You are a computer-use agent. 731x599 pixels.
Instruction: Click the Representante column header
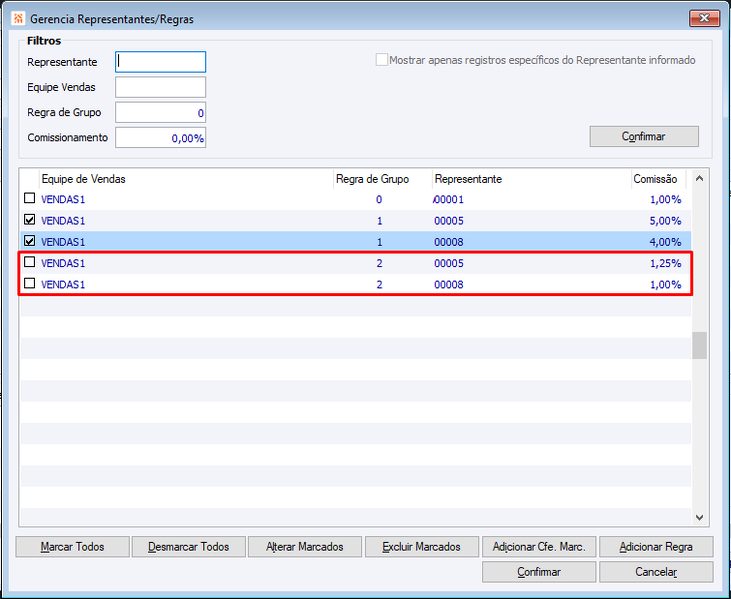pyautogui.click(x=531, y=179)
